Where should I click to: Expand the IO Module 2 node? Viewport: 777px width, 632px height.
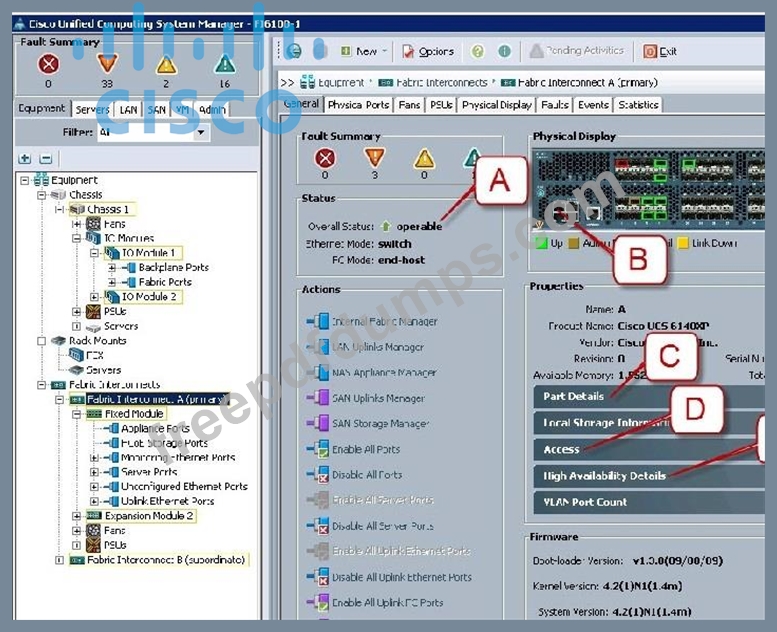pos(94,296)
